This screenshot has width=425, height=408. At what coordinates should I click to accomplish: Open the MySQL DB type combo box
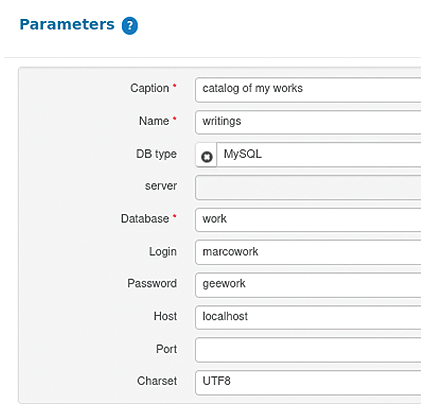[319, 155]
